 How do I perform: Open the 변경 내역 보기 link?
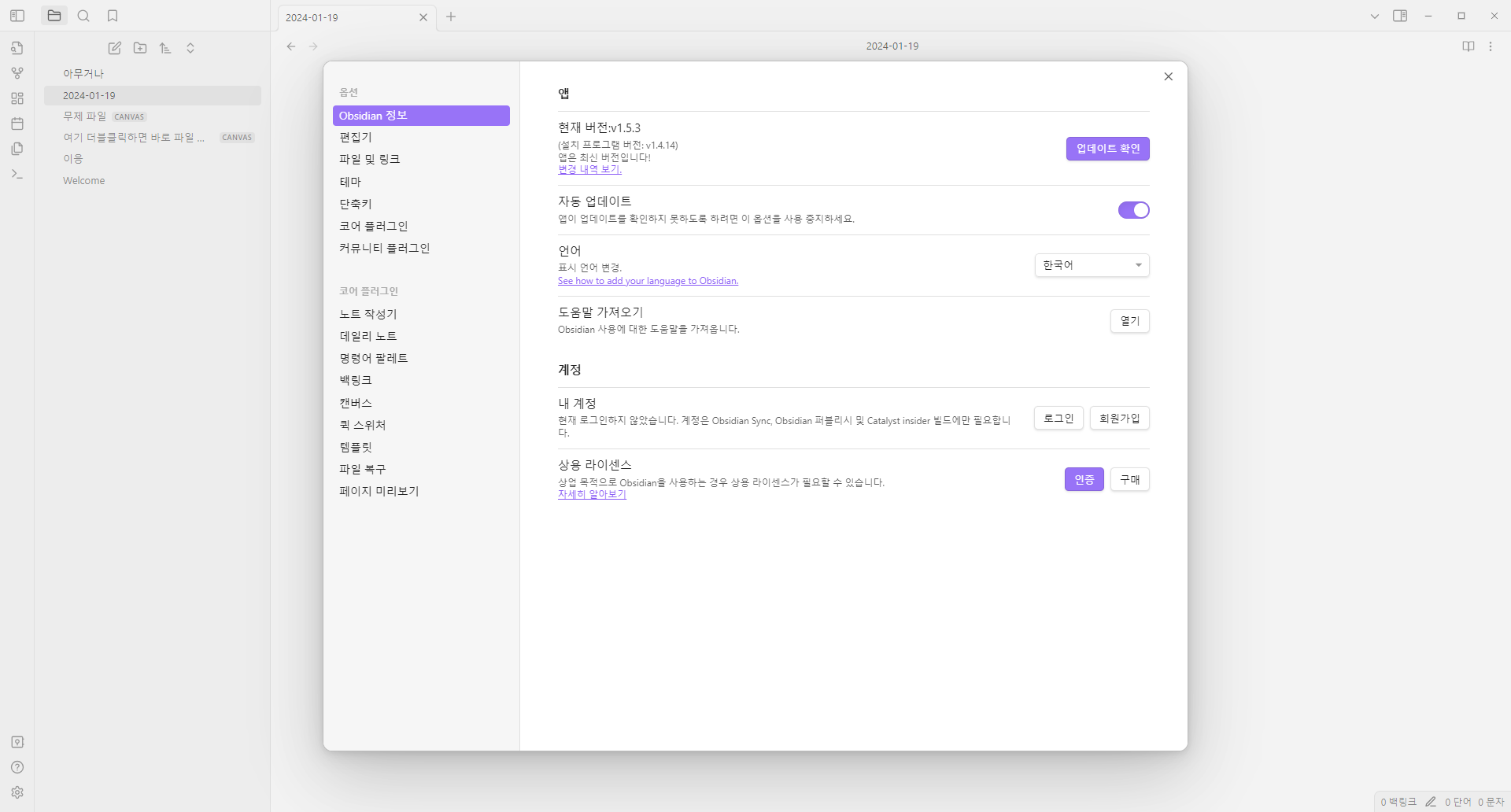pos(589,169)
